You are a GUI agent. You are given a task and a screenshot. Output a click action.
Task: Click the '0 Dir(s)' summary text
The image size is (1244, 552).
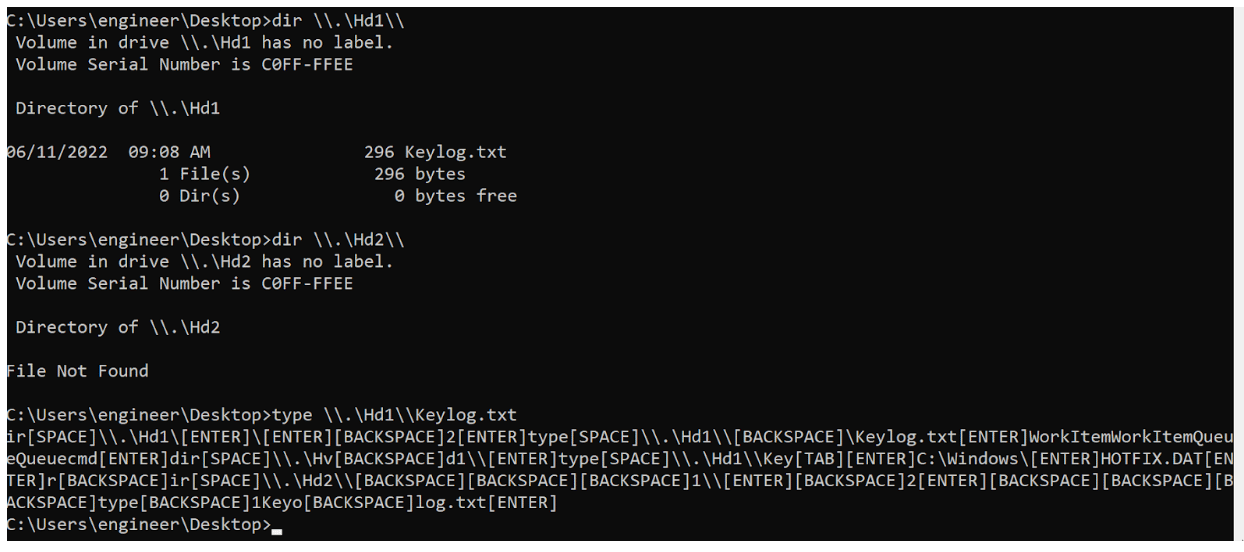(200, 196)
